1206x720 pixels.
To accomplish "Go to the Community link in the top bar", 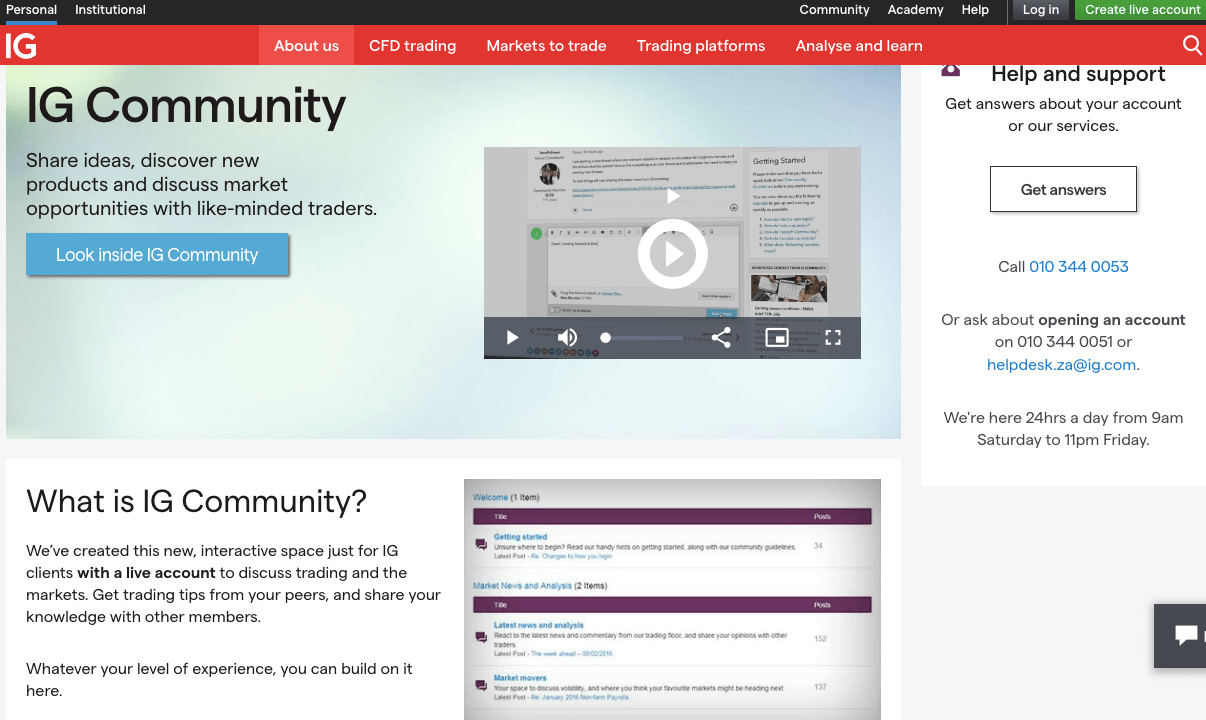I will (x=834, y=10).
